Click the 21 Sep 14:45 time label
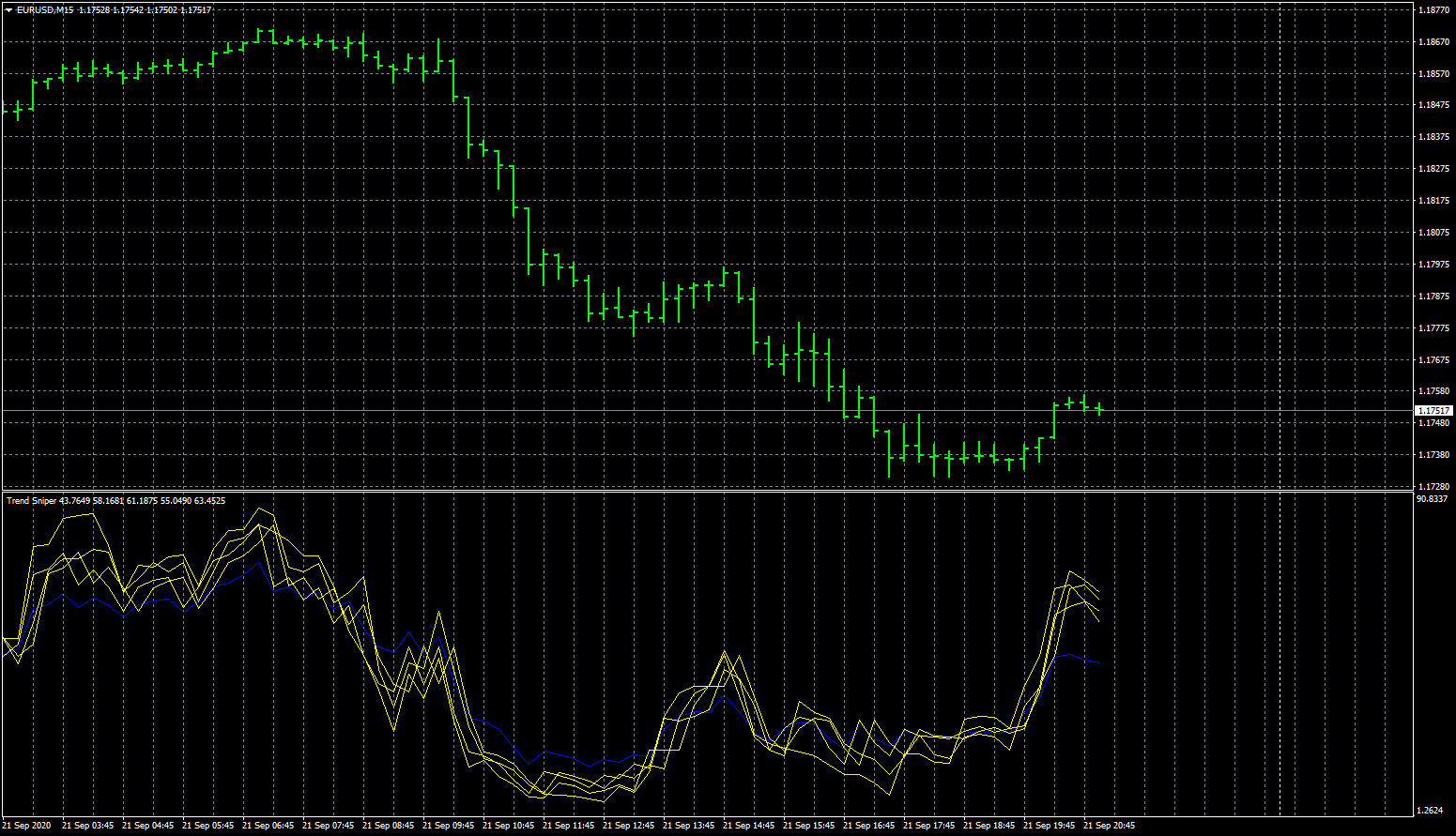Image resolution: width=1456 pixels, height=836 pixels. 748,826
